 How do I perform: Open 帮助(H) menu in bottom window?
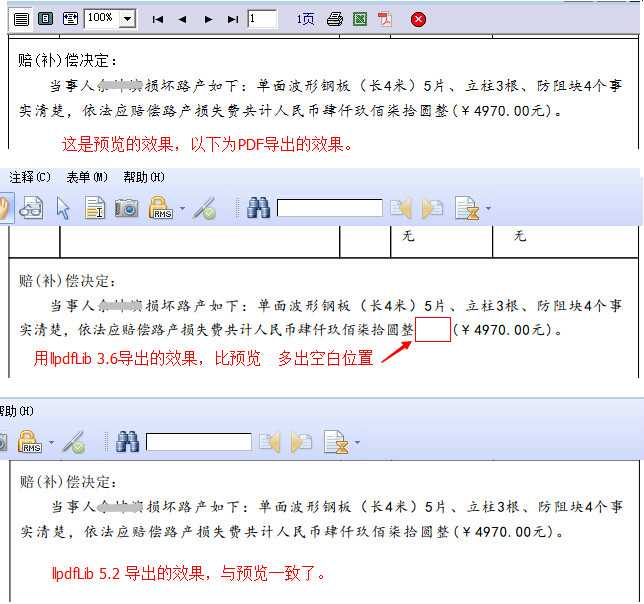[x=16, y=411]
